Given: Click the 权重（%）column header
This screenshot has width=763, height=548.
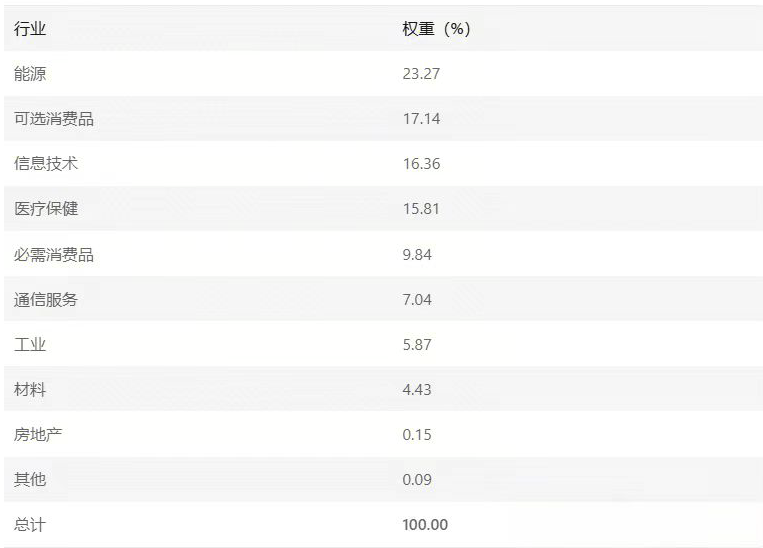Looking at the screenshot, I should 436,29.
